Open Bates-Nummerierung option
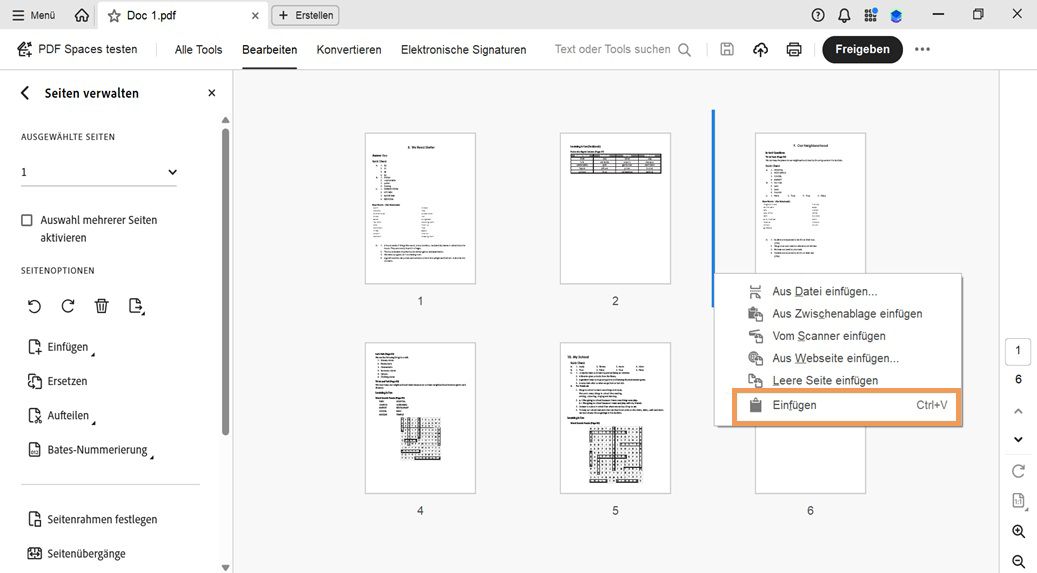The image size is (1037, 573). [91, 451]
